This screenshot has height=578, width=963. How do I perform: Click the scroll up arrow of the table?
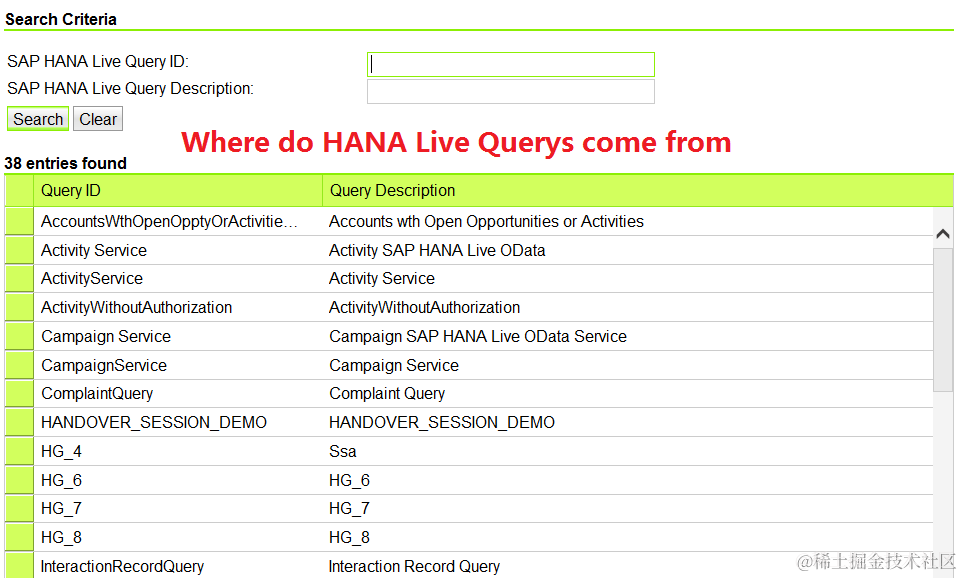point(943,233)
